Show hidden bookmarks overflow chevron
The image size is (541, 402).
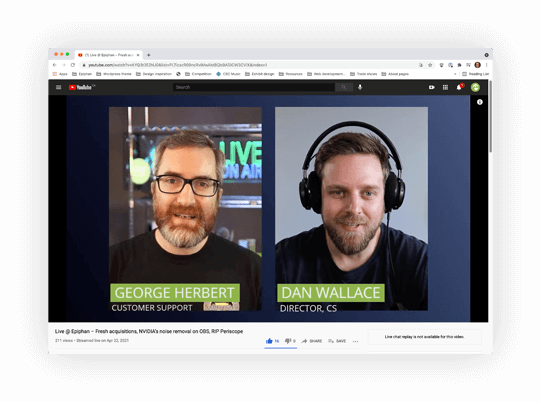(455, 74)
